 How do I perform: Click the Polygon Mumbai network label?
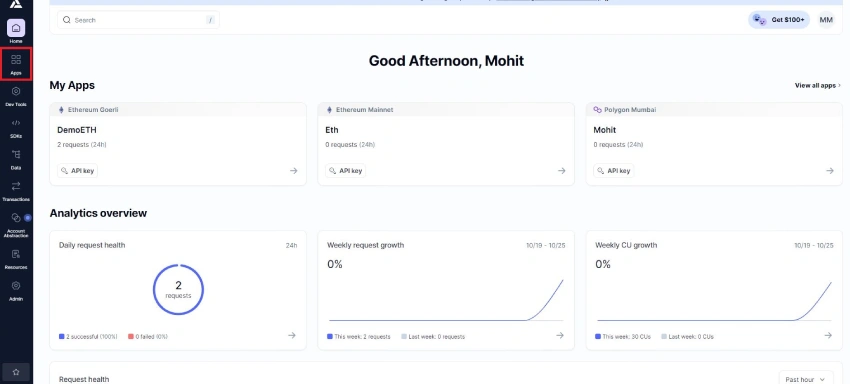coord(630,110)
